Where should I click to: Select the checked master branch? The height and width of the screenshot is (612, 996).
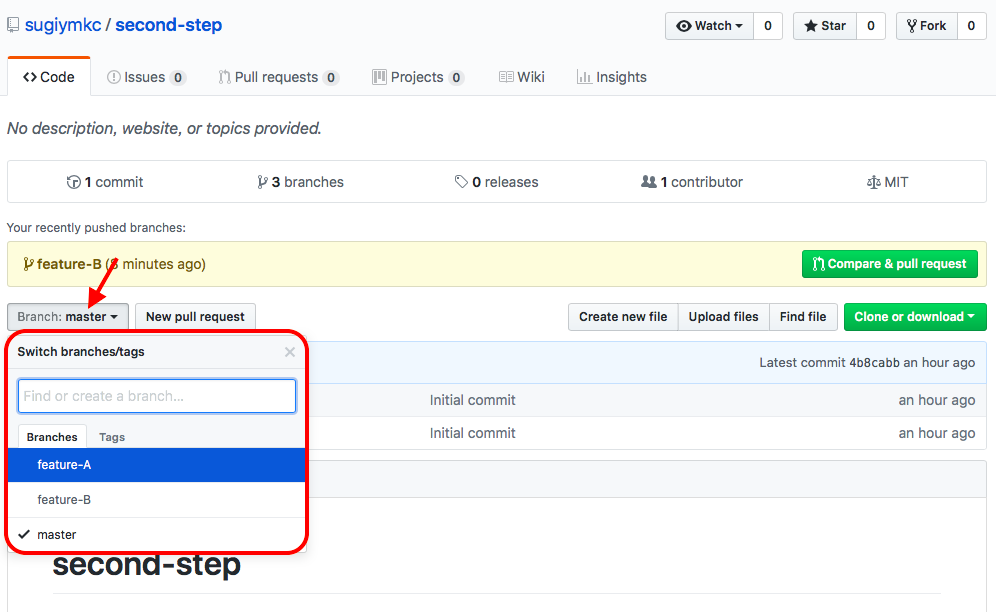pos(57,535)
